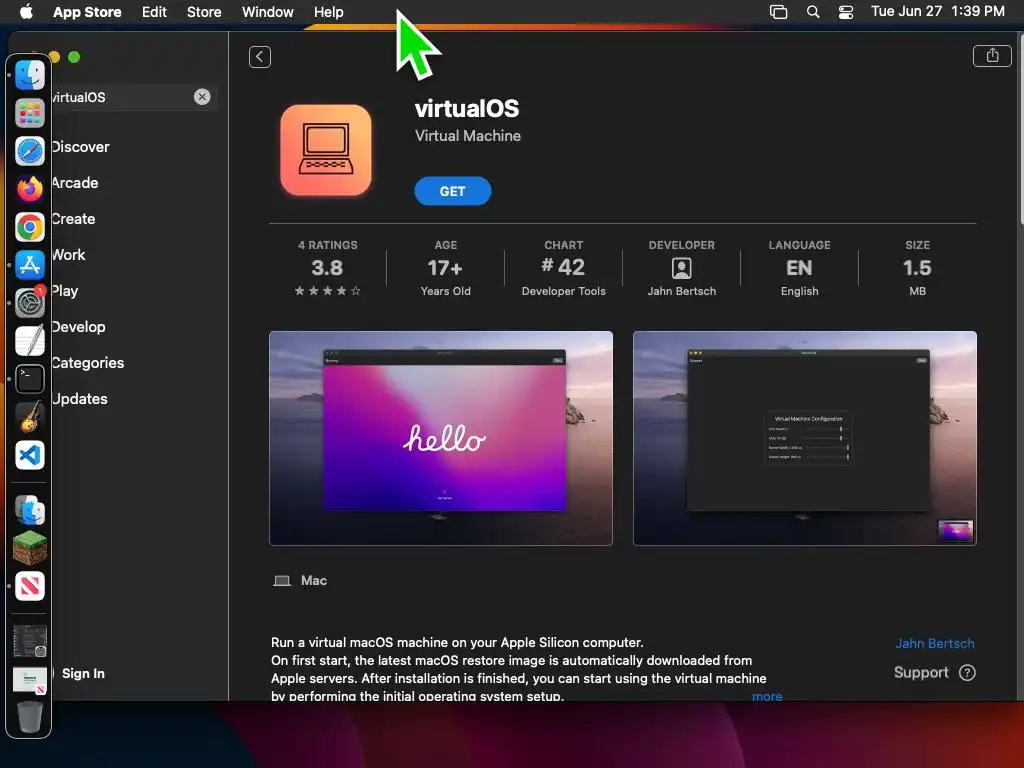Click the virtualOS app icon
The image size is (1024, 768).
326,150
